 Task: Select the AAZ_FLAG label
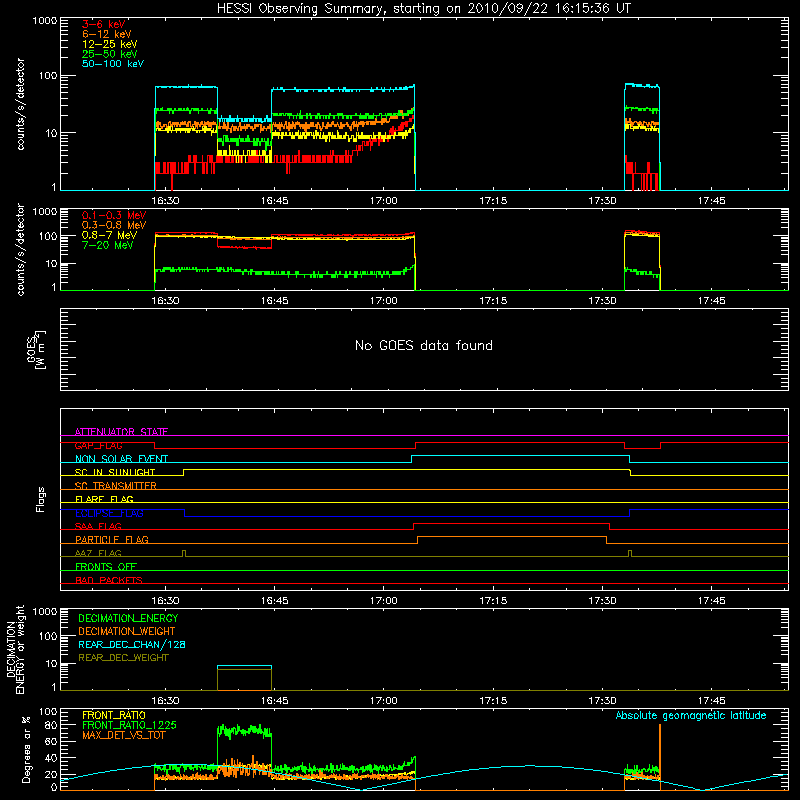[x=98, y=553]
